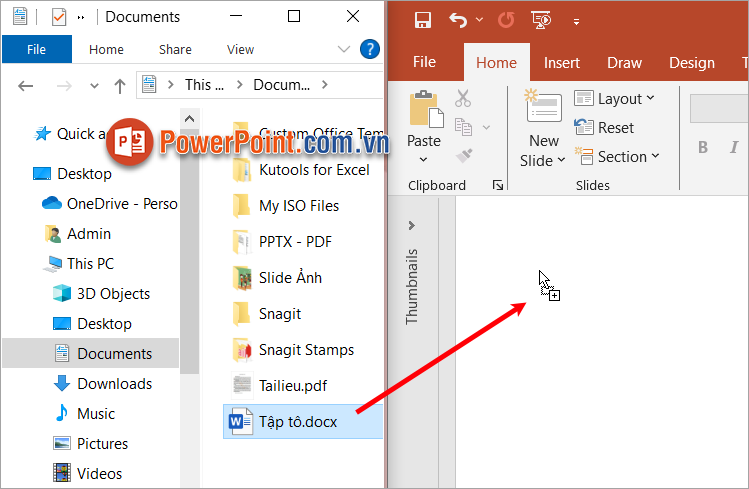The width and height of the screenshot is (749, 489).
Task: Toggle Italic formatting
Action: click(x=734, y=147)
